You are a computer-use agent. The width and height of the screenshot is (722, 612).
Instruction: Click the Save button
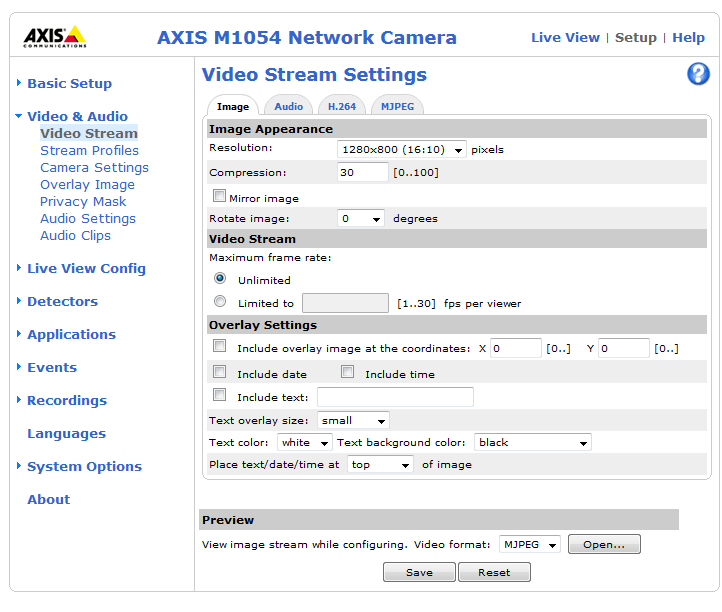(419, 572)
